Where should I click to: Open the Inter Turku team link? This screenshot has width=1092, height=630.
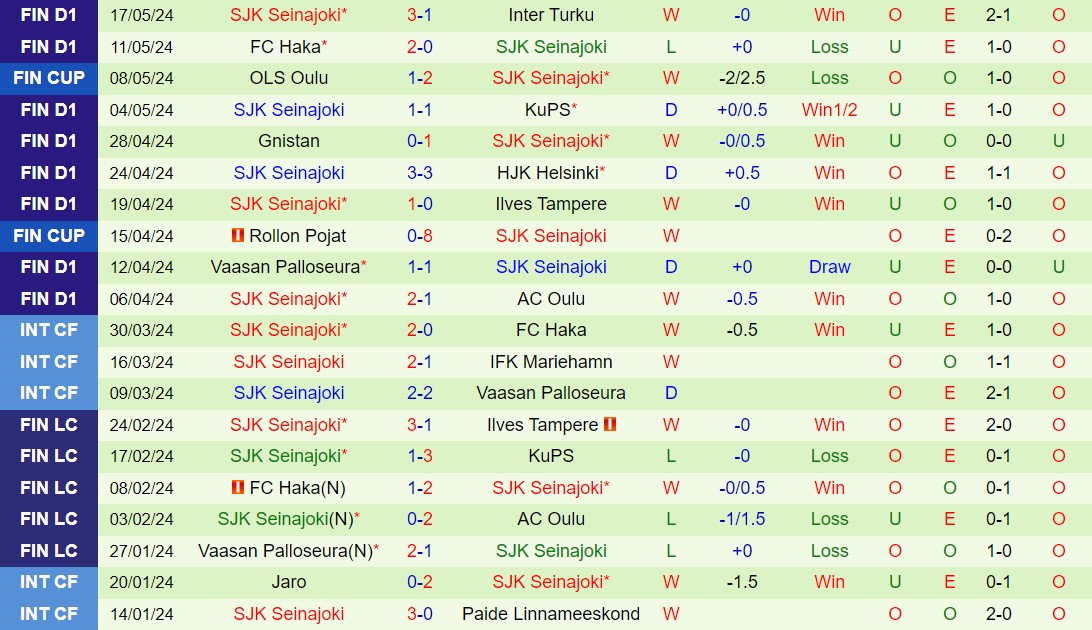point(550,15)
